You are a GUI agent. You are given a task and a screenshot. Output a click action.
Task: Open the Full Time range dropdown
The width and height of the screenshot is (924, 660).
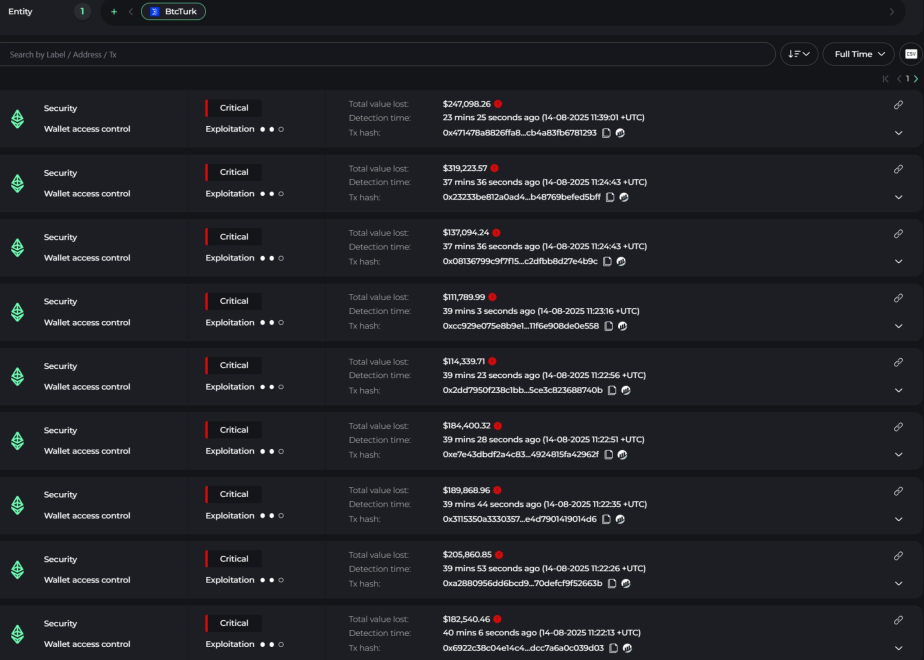(x=858, y=54)
